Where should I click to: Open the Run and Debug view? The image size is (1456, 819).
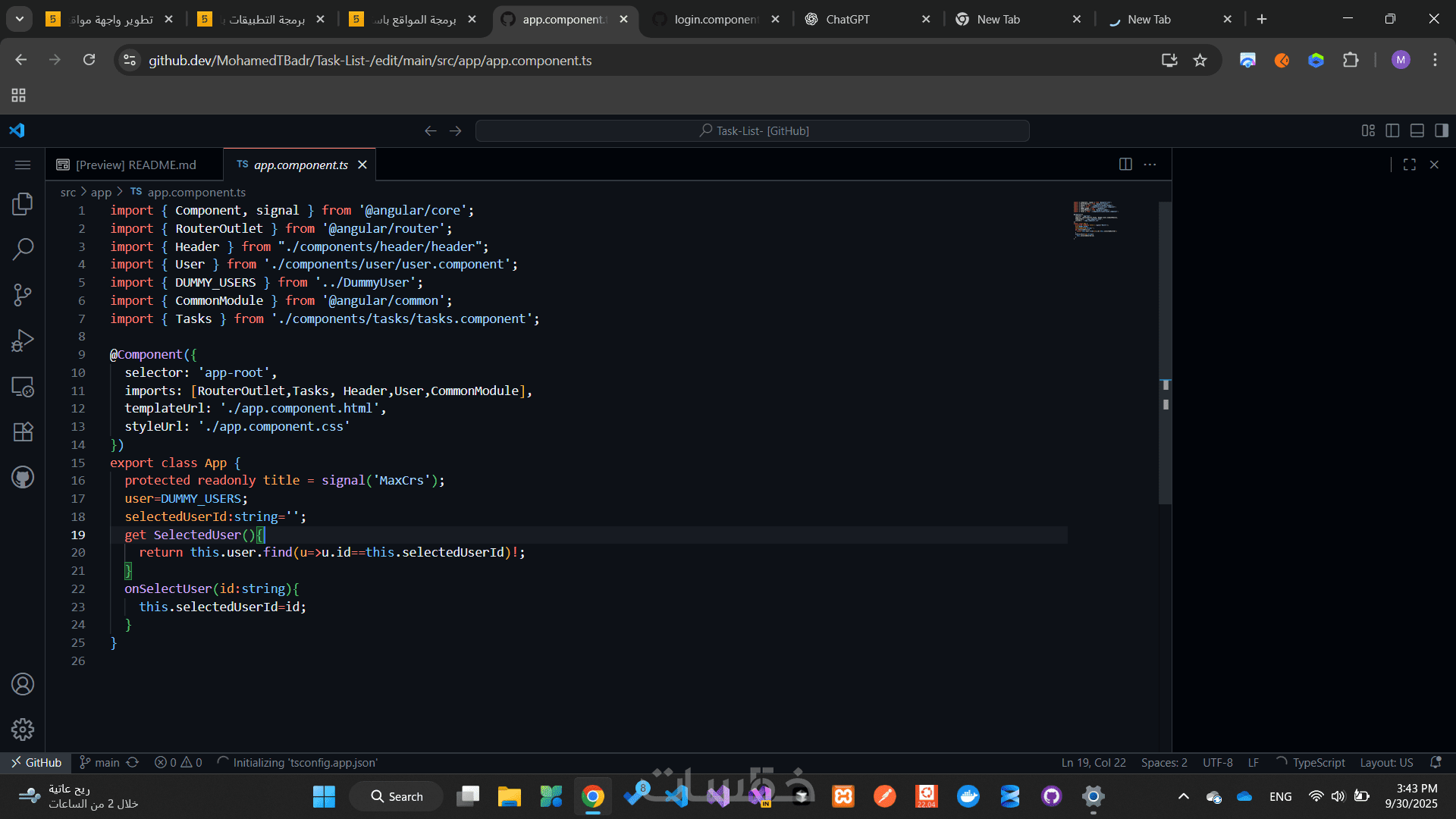pyautogui.click(x=22, y=340)
